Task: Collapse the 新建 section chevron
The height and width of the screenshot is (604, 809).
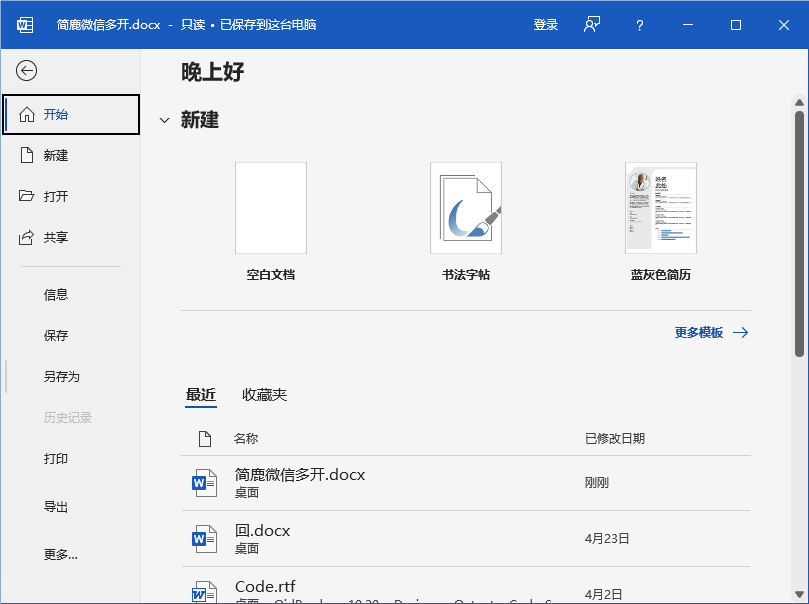Action: tap(165, 120)
